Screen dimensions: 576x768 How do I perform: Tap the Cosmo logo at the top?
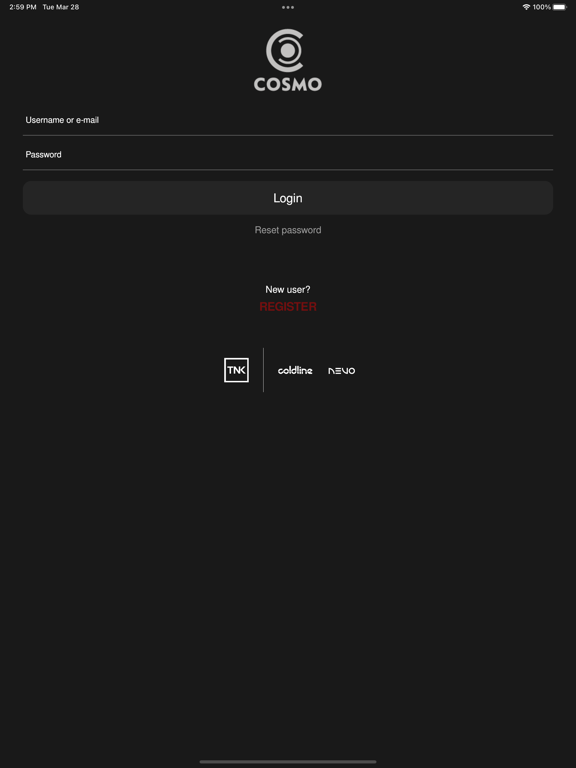288,60
